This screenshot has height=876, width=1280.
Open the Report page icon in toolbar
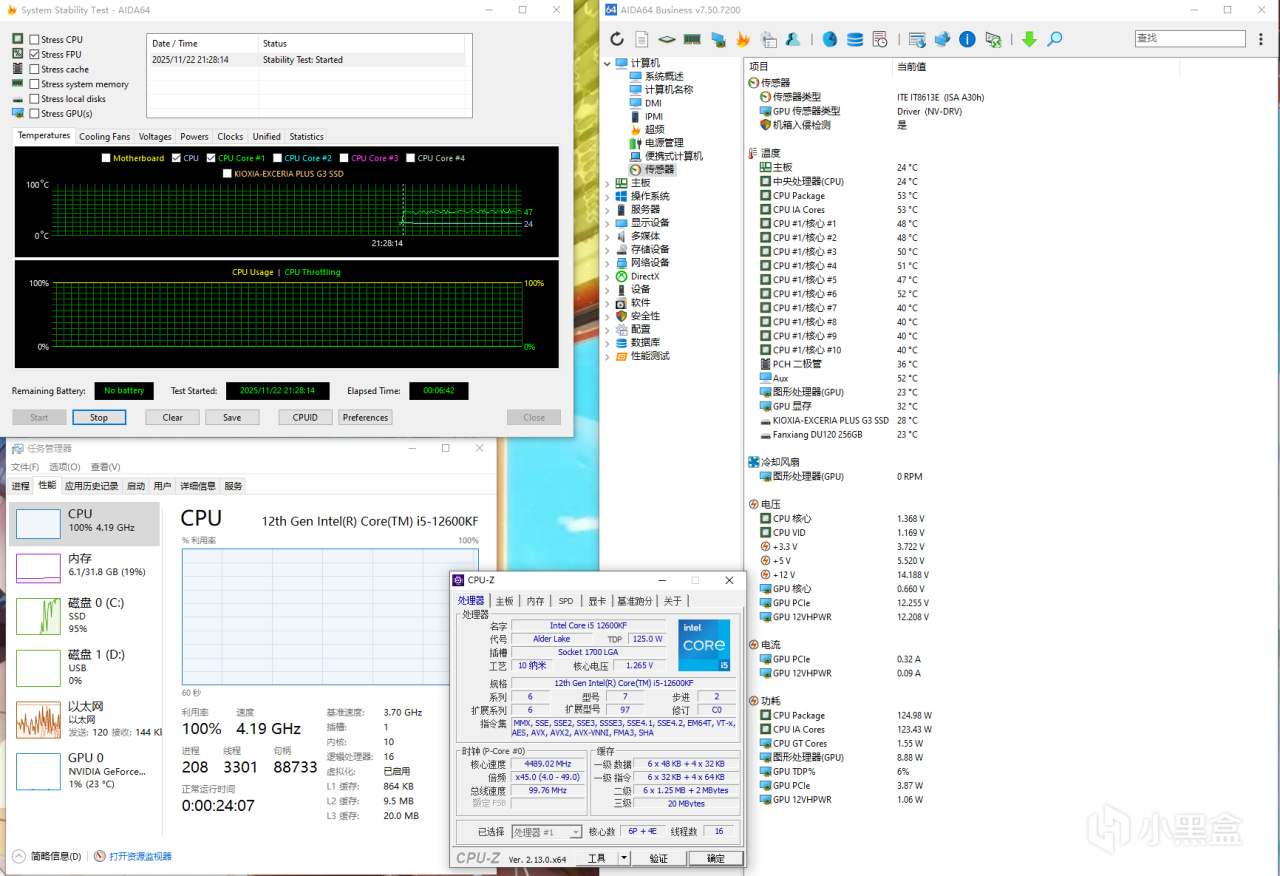[642, 39]
